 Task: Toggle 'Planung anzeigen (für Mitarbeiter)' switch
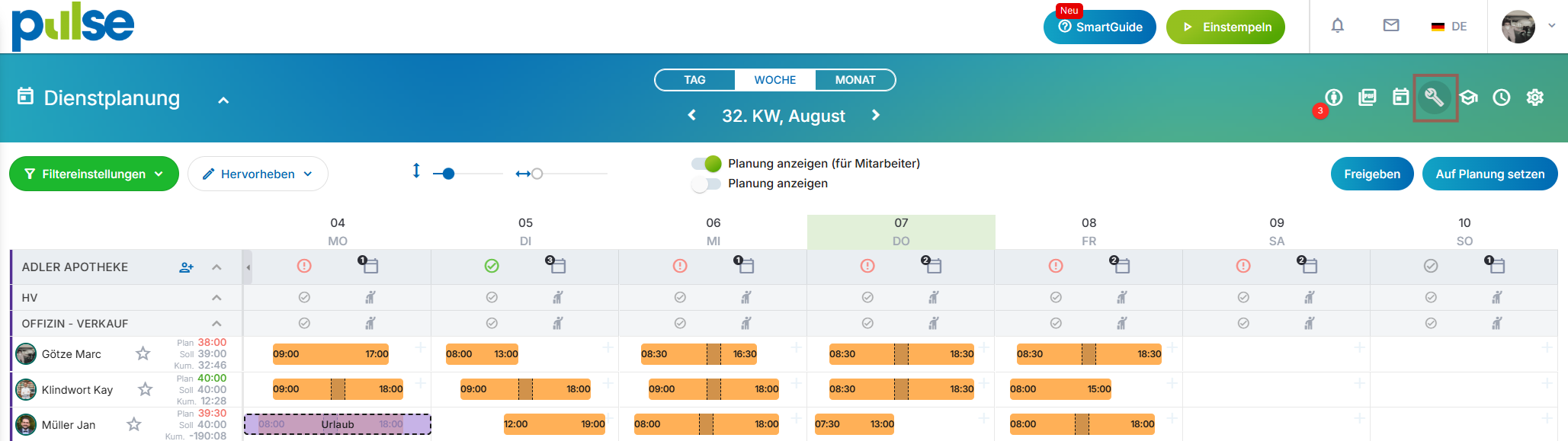(x=706, y=164)
